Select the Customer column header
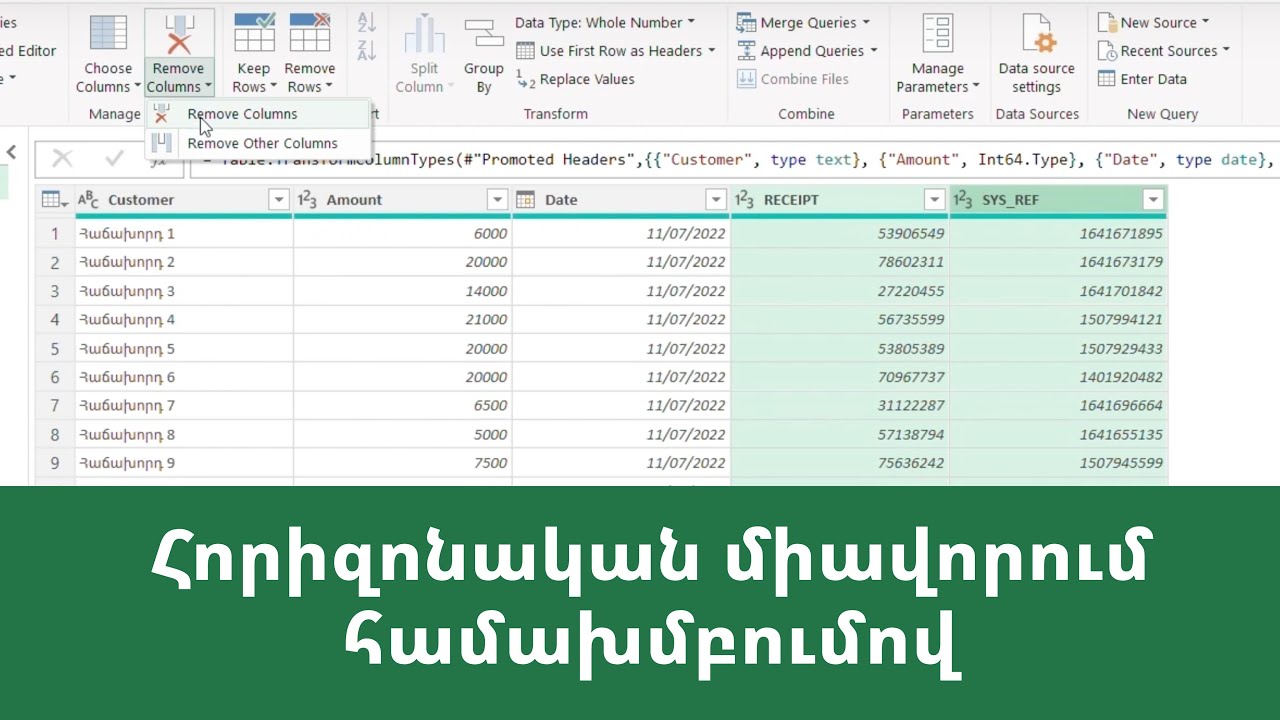The image size is (1280, 720). point(185,200)
